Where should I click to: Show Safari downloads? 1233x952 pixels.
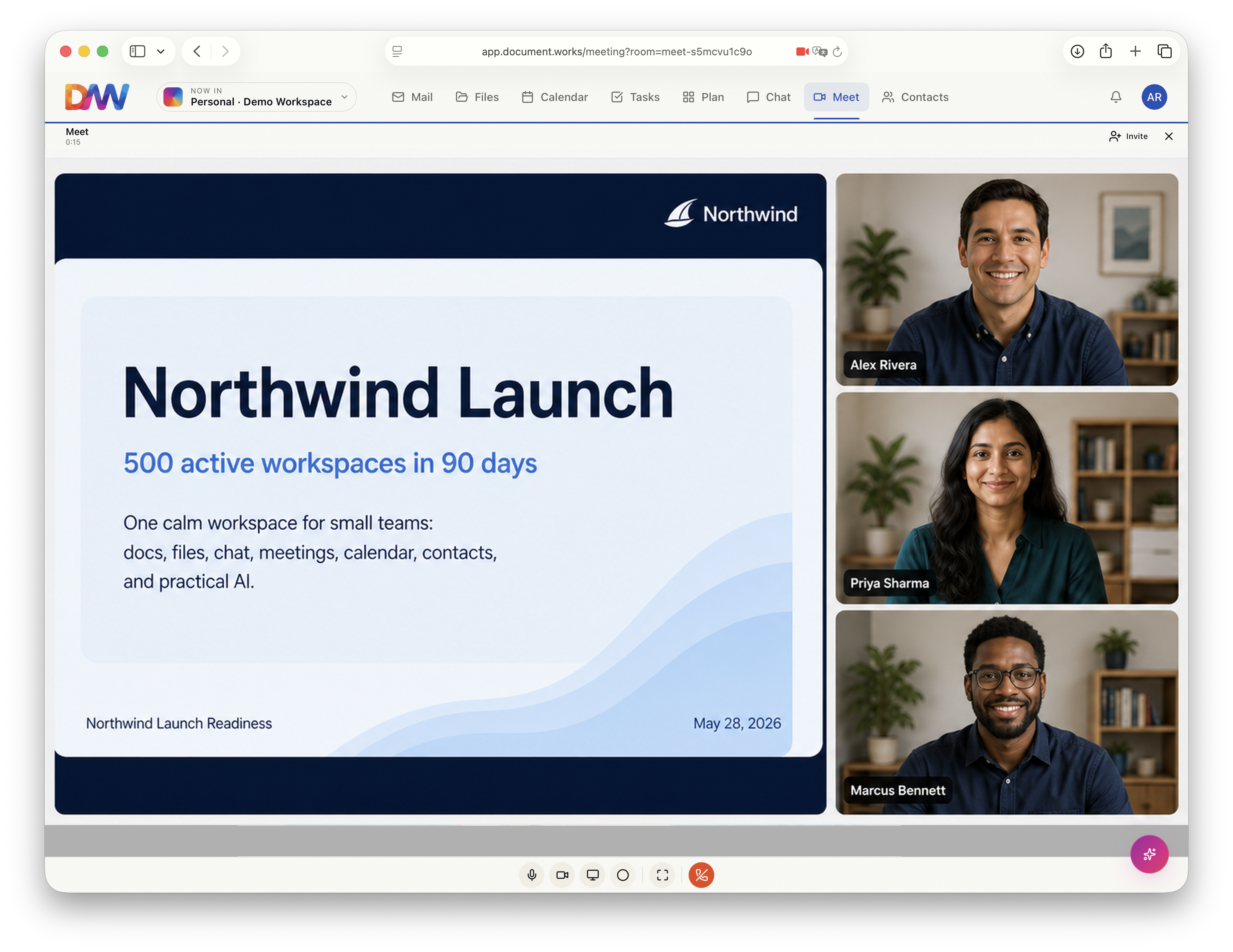[x=1077, y=51]
